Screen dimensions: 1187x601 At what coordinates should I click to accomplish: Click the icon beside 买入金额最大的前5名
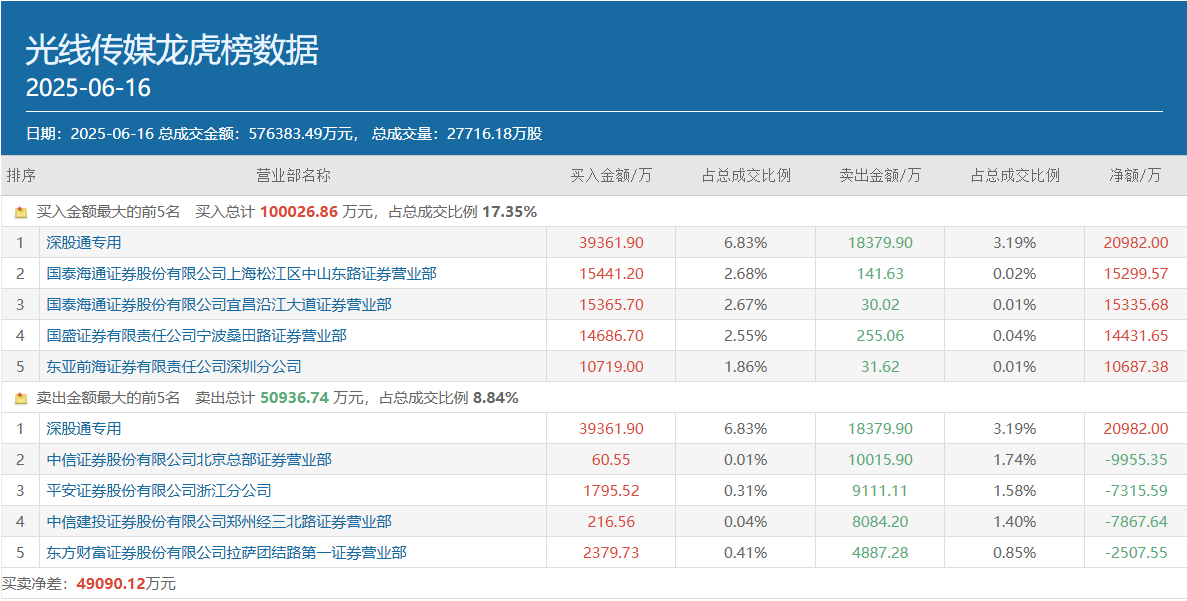point(21,212)
